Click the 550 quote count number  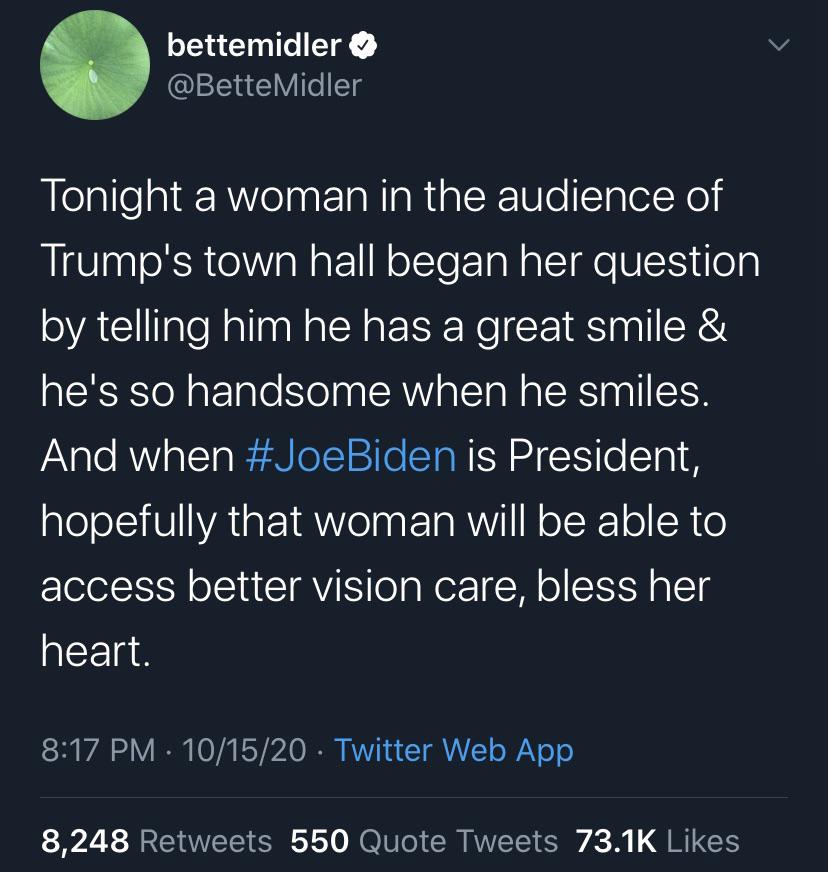coord(320,841)
